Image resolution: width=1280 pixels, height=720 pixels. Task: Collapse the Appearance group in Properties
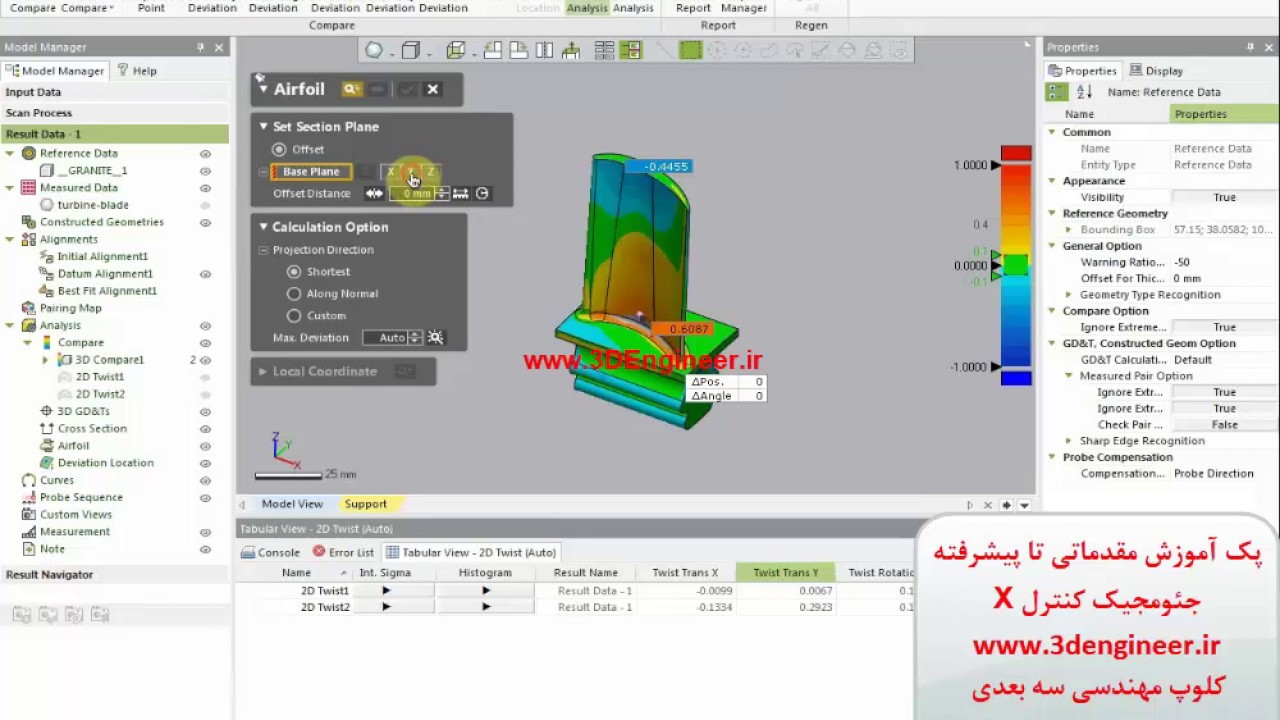click(x=1052, y=181)
